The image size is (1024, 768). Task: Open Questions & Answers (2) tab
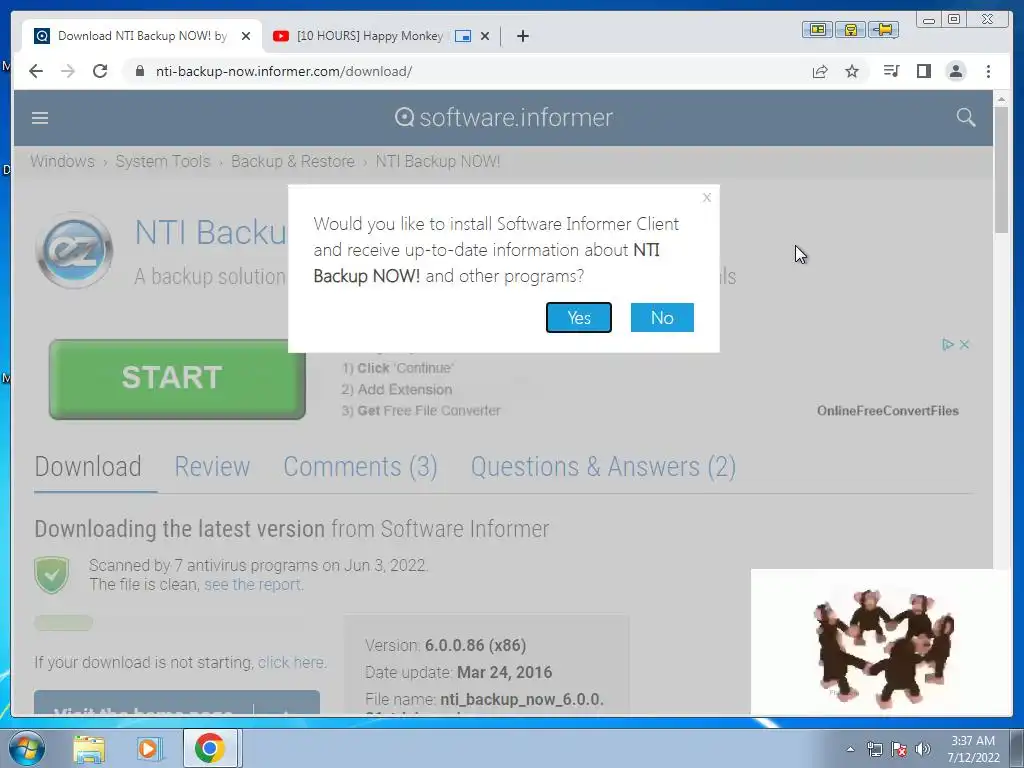[603, 466]
